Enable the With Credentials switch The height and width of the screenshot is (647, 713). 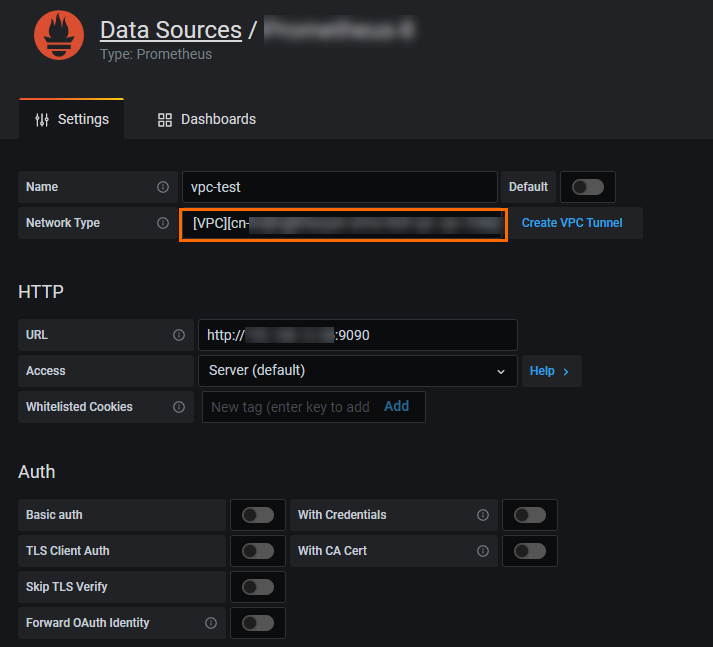tap(530, 515)
